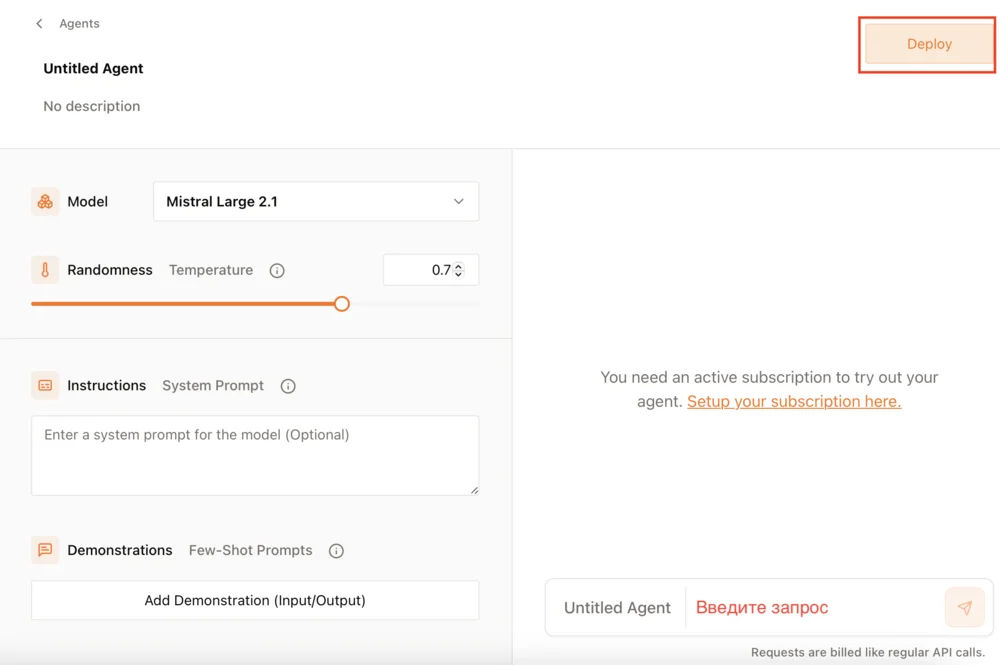The image size is (1000, 665).
Task: Click the temperature slider handle
Action: click(x=342, y=304)
